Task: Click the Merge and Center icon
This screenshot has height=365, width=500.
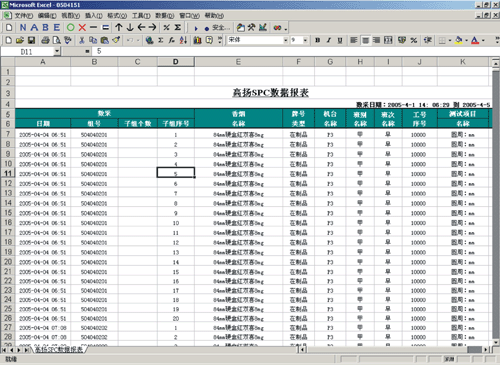Action: tap(388, 40)
